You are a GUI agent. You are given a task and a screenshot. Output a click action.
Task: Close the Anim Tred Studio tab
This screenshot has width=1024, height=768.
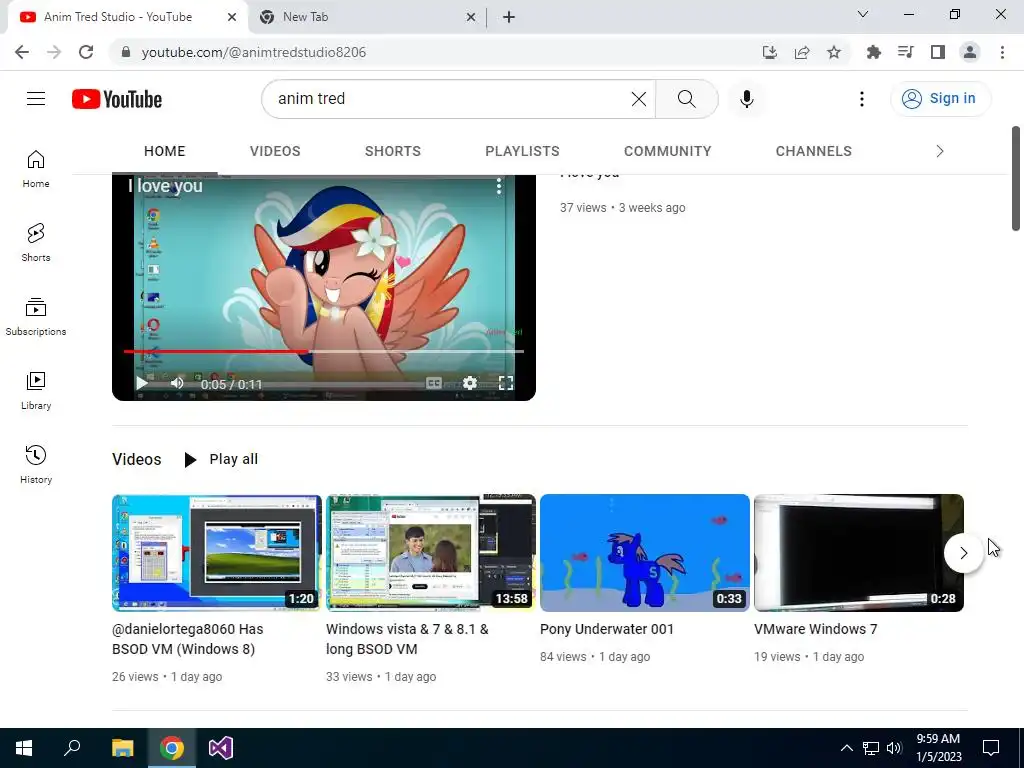pyautogui.click(x=232, y=17)
